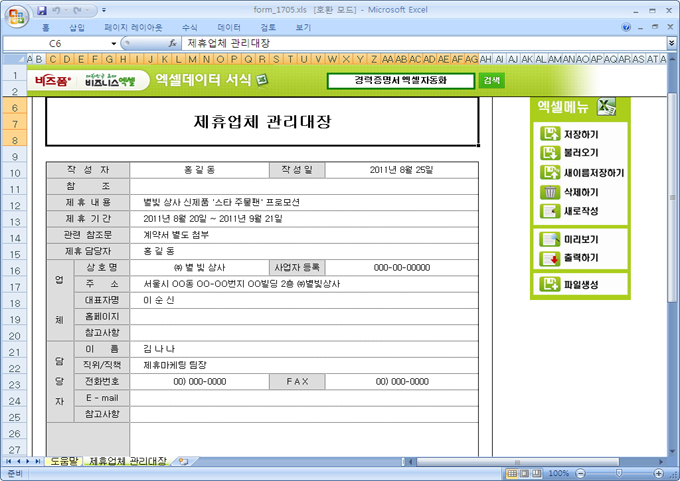Viewport: 680px width, 481px height.
Task: Click the 미리보기 (preview) icon
Action: (x=549, y=240)
